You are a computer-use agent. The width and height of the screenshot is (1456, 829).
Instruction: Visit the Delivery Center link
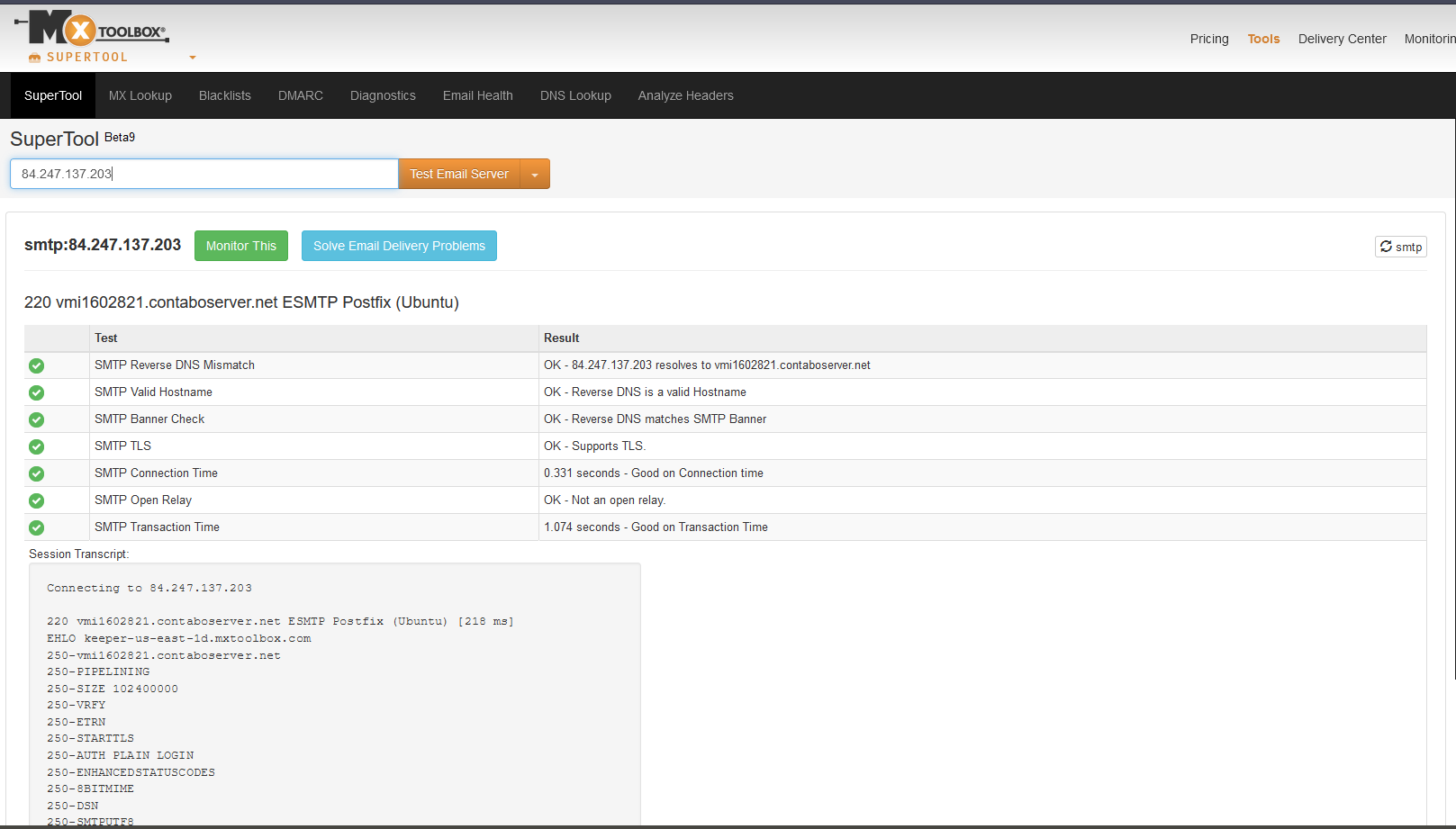coord(1343,39)
